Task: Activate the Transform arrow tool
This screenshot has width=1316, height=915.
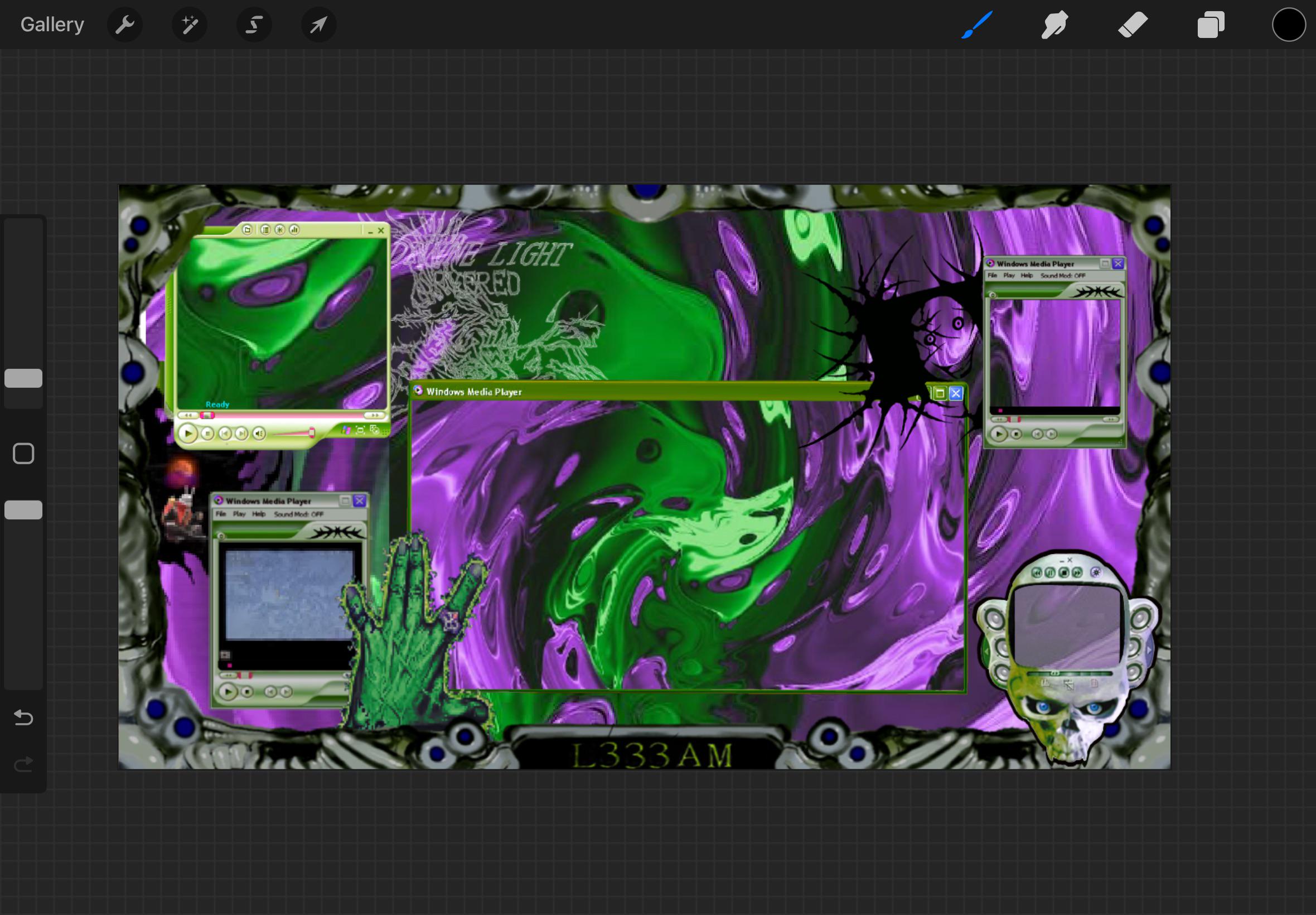Action: 318,24
